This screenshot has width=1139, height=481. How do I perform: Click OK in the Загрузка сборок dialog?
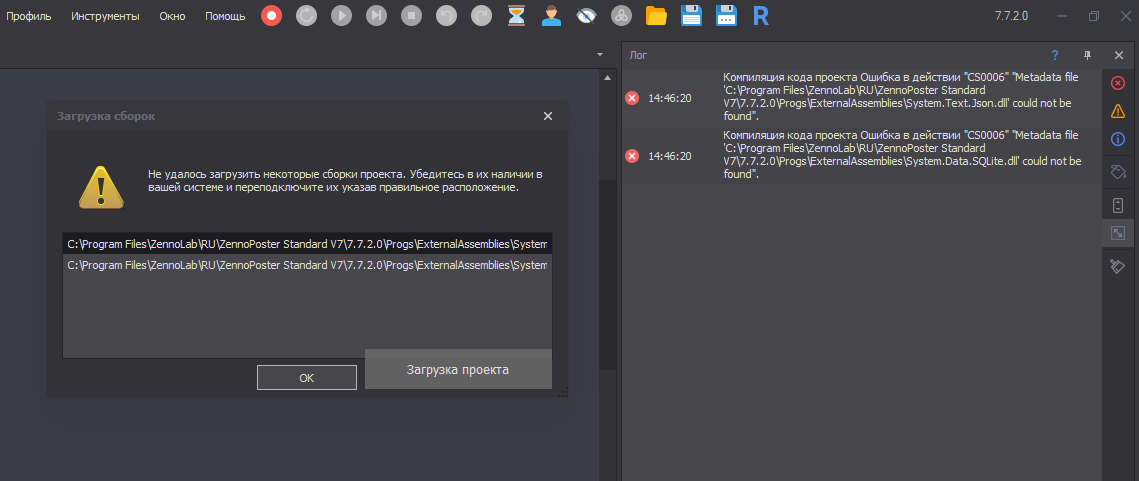point(307,378)
